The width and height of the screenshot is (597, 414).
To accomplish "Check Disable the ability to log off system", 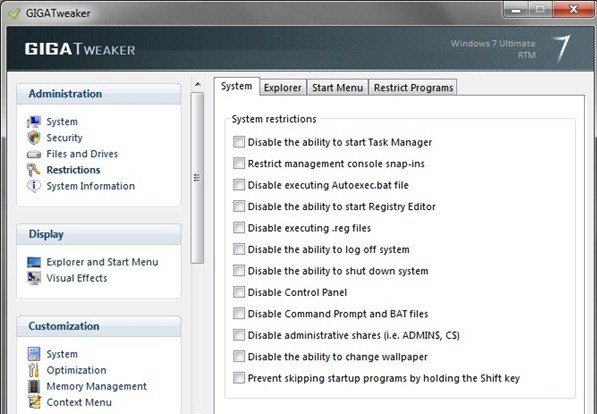I will 239,249.
